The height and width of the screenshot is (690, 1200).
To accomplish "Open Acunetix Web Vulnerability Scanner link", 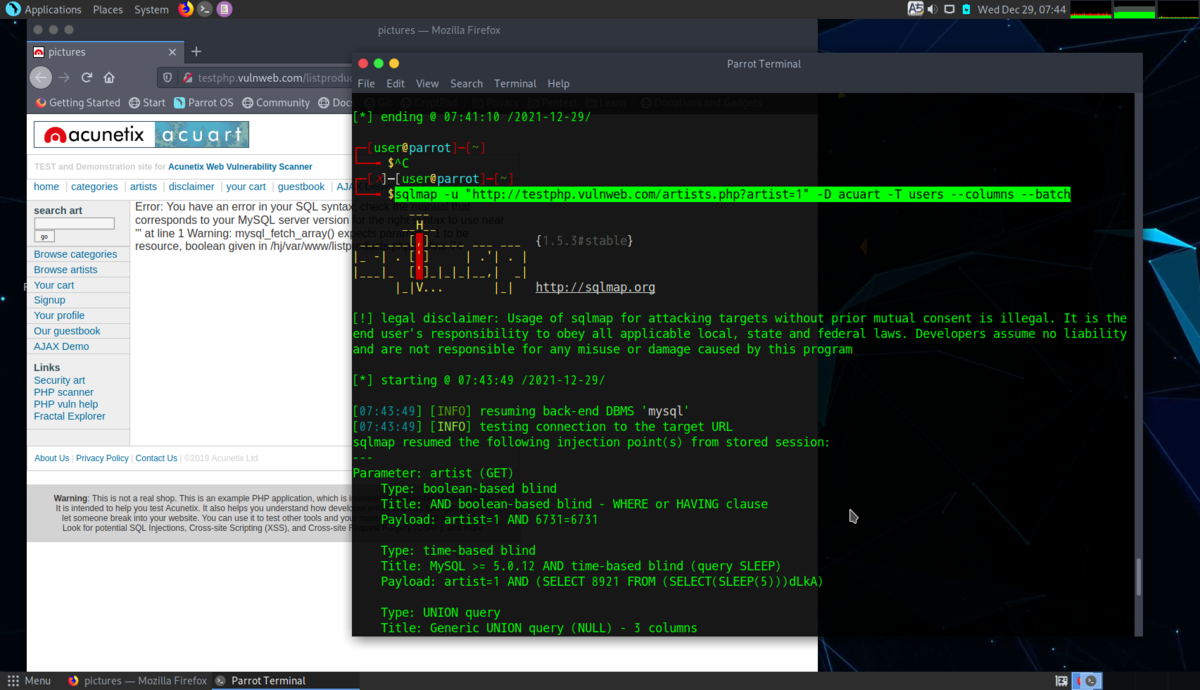I will coord(240,167).
